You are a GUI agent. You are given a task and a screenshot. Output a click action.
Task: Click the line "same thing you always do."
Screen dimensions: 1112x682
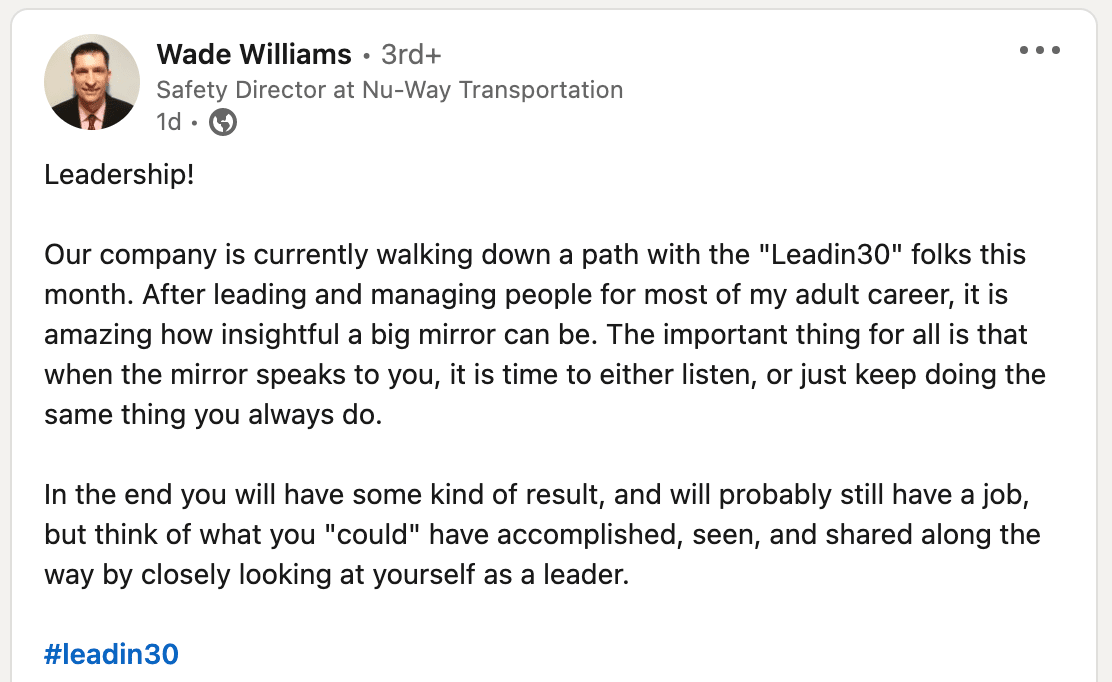click(213, 415)
